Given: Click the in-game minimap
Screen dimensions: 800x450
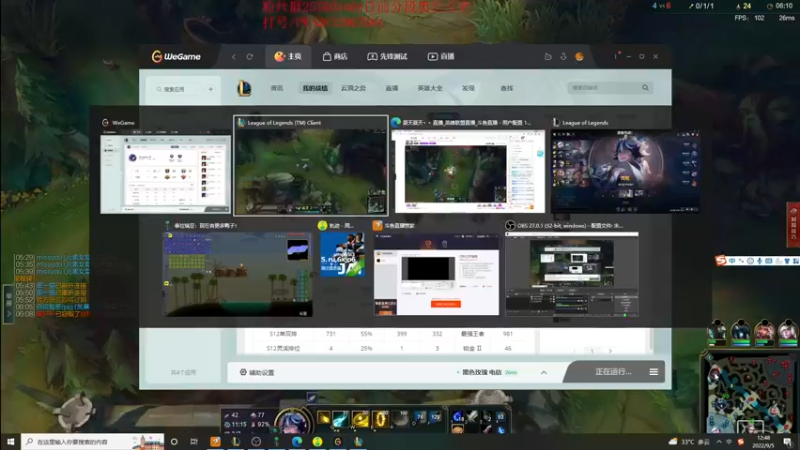Looking at the screenshot, I should (x=750, y=390).
